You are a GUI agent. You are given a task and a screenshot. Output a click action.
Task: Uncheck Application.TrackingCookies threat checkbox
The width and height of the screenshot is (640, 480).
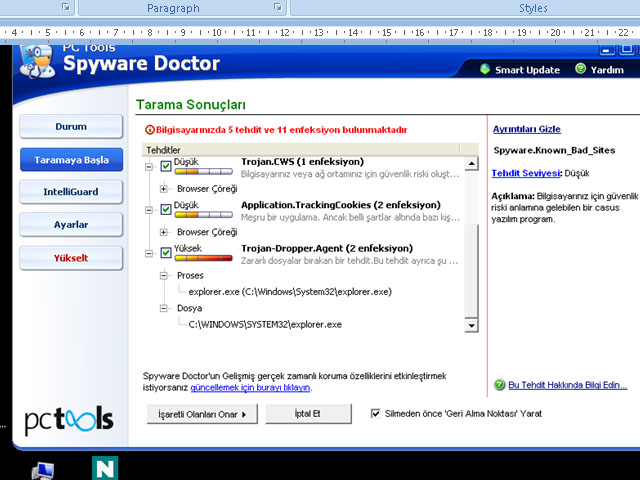tap(166, 209)
